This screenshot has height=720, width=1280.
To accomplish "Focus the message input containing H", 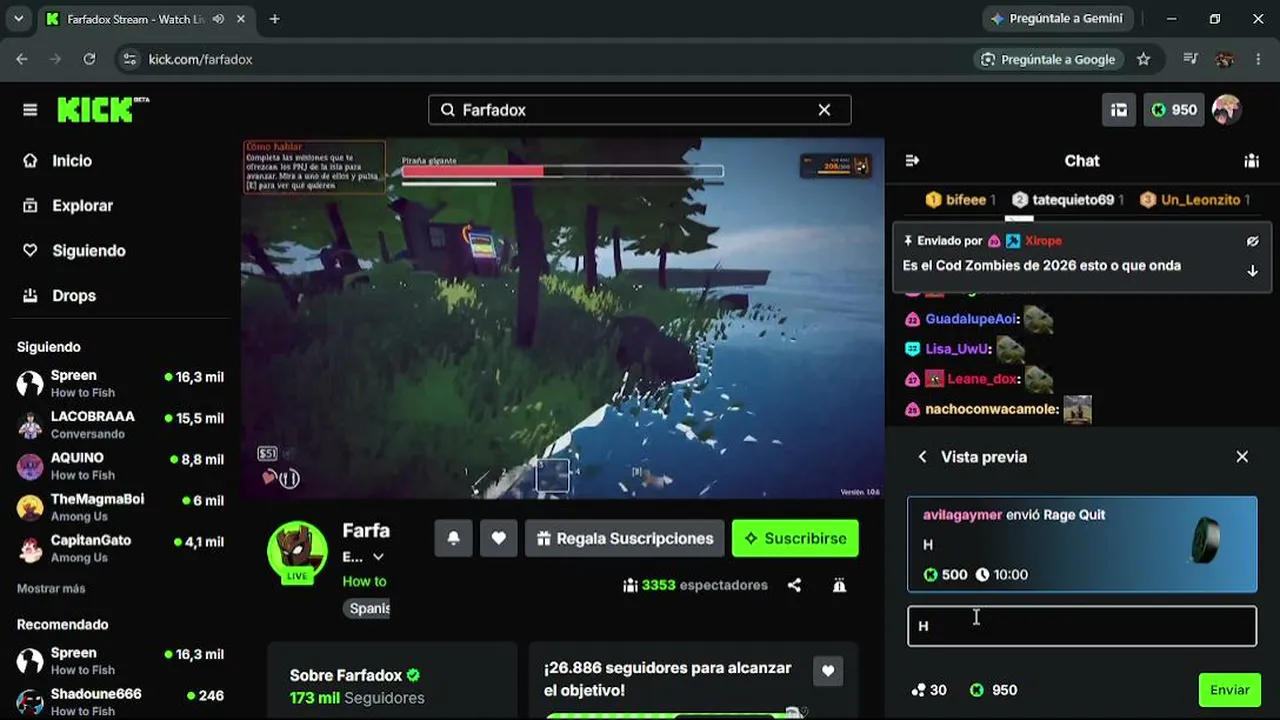I will point(1082,626).
